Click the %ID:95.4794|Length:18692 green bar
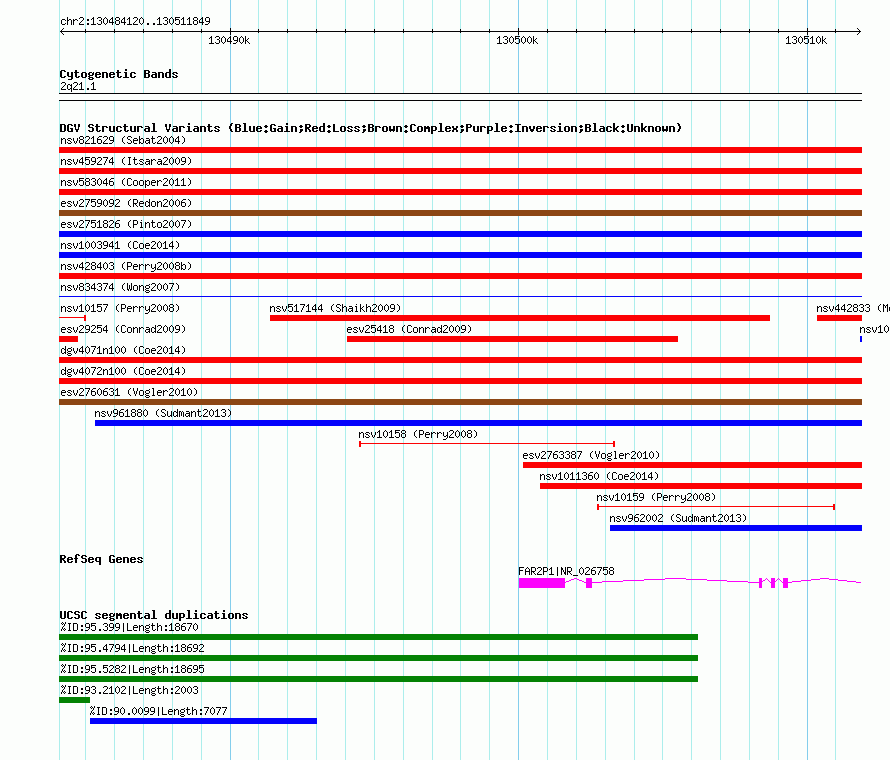This screenshot has height=760, width=890. click(x=379, y=658)
